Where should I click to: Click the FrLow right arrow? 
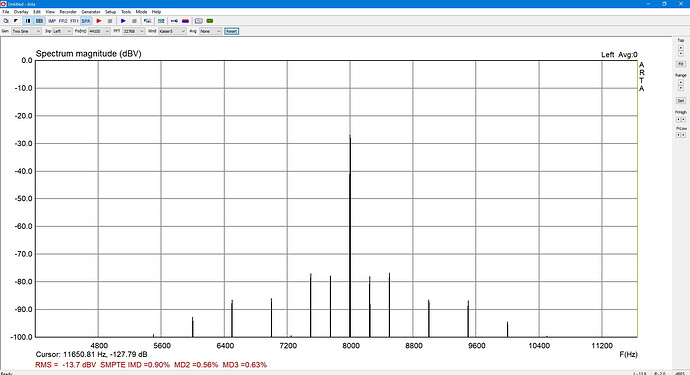pyautogui.click(x=683, y=135)
